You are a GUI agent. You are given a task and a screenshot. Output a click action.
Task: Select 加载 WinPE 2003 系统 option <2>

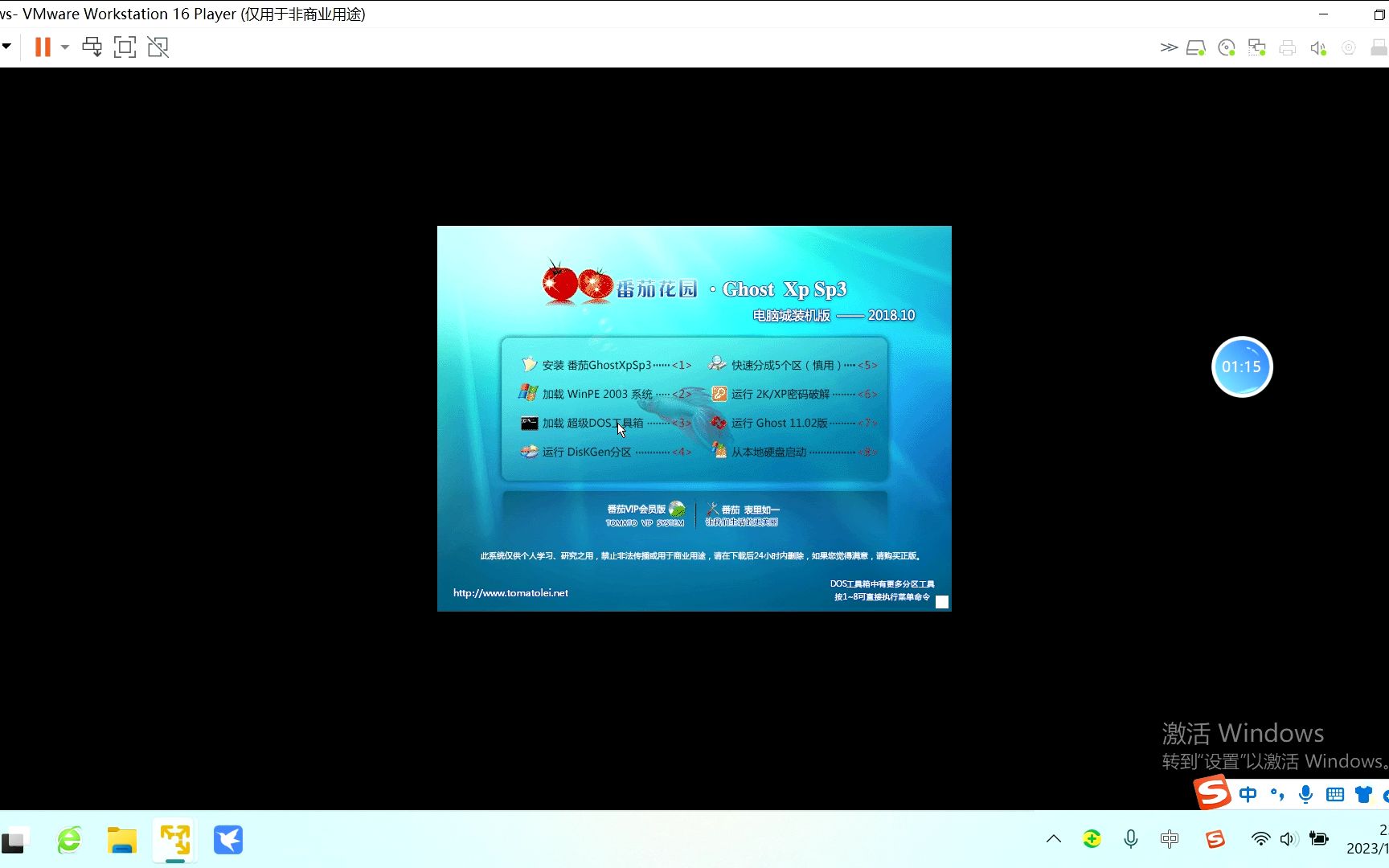(x=606, y=394)
